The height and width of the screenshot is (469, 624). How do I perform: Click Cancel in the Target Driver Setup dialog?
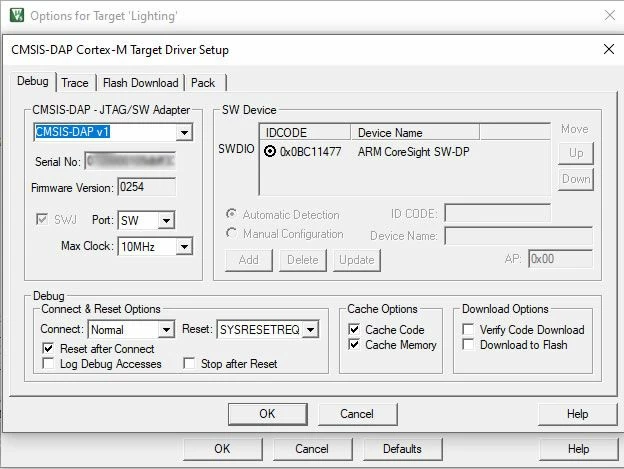[x=357, y=414]
